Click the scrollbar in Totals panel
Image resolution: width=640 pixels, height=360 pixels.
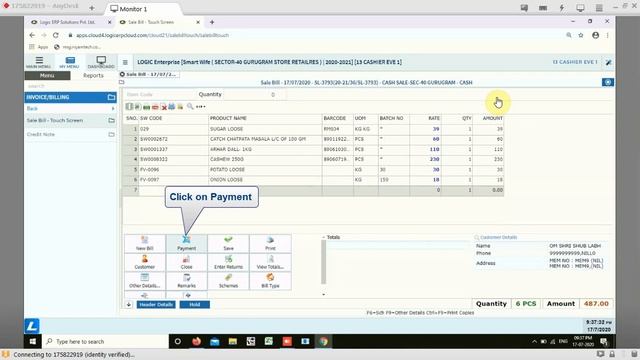(324, 262)
